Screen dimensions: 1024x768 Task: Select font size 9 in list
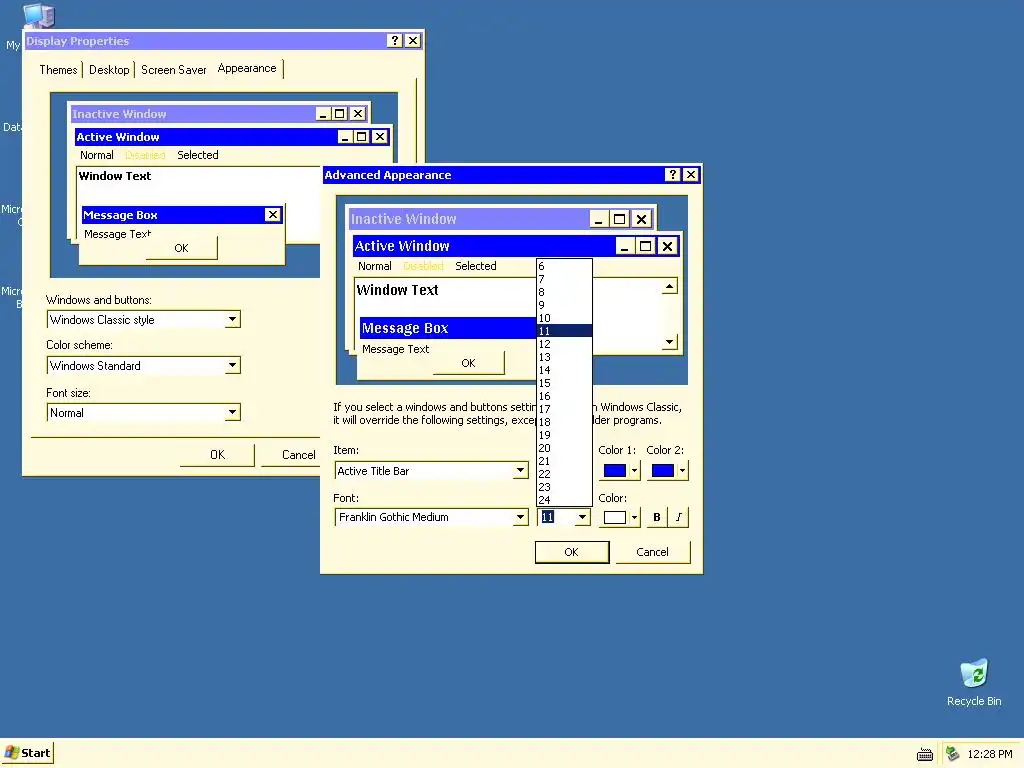pos(564,305)
